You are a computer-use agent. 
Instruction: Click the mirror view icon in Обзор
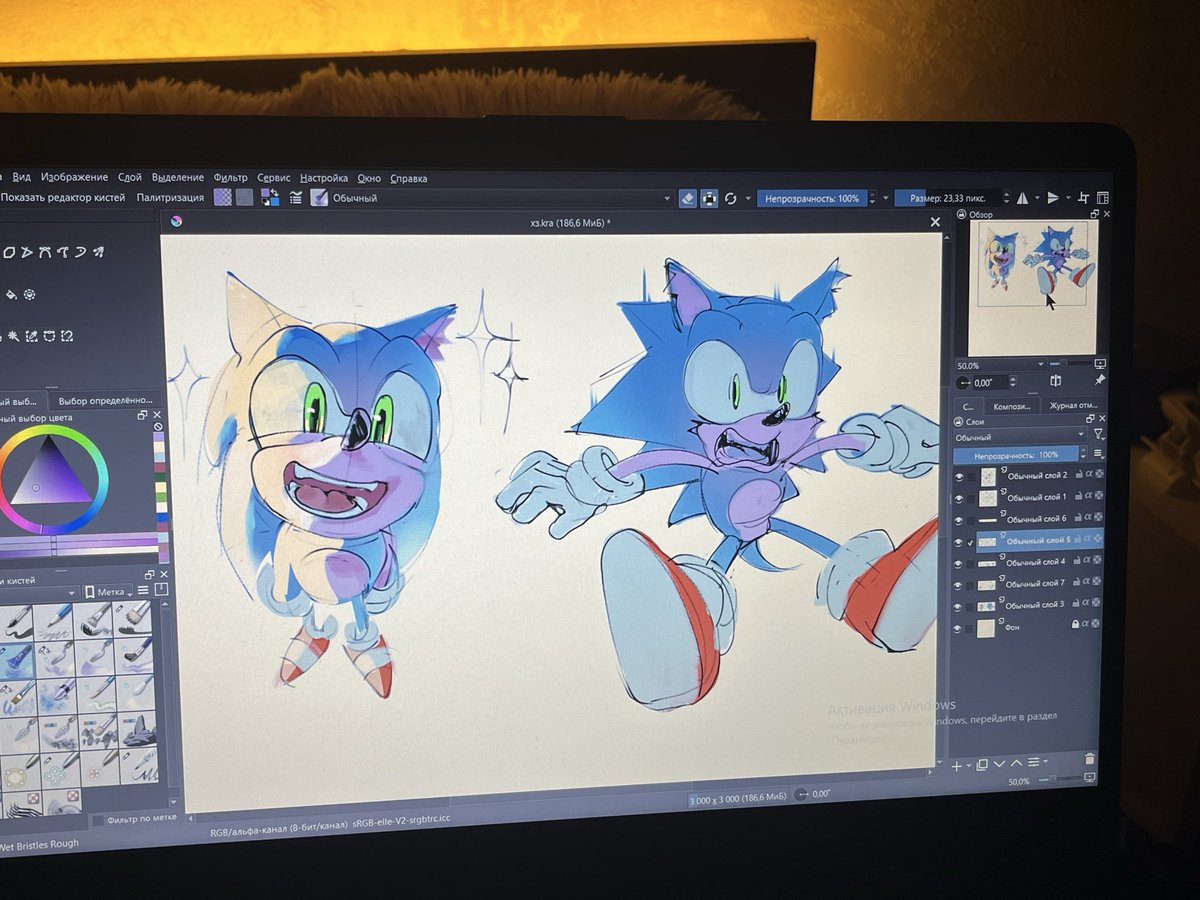point(1055,382)
